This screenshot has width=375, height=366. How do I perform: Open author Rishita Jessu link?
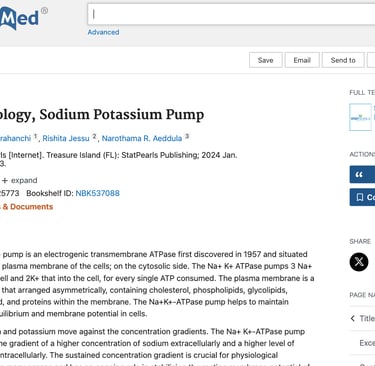coord(66,138)
